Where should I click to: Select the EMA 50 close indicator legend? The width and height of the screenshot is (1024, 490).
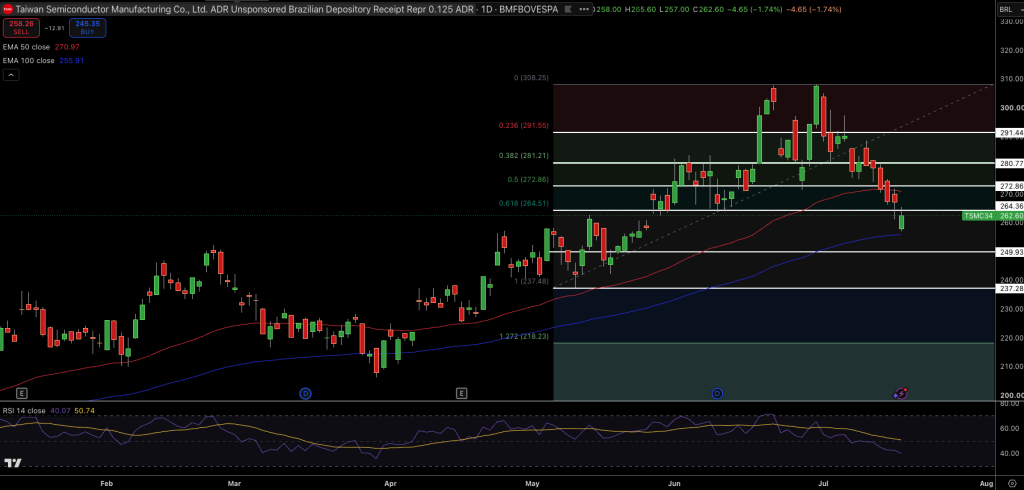[28, 47]
